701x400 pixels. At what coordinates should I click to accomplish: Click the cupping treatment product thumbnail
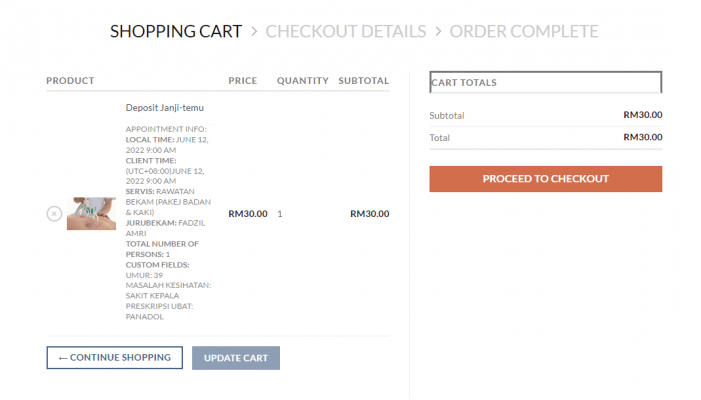[x=91, y=214]
